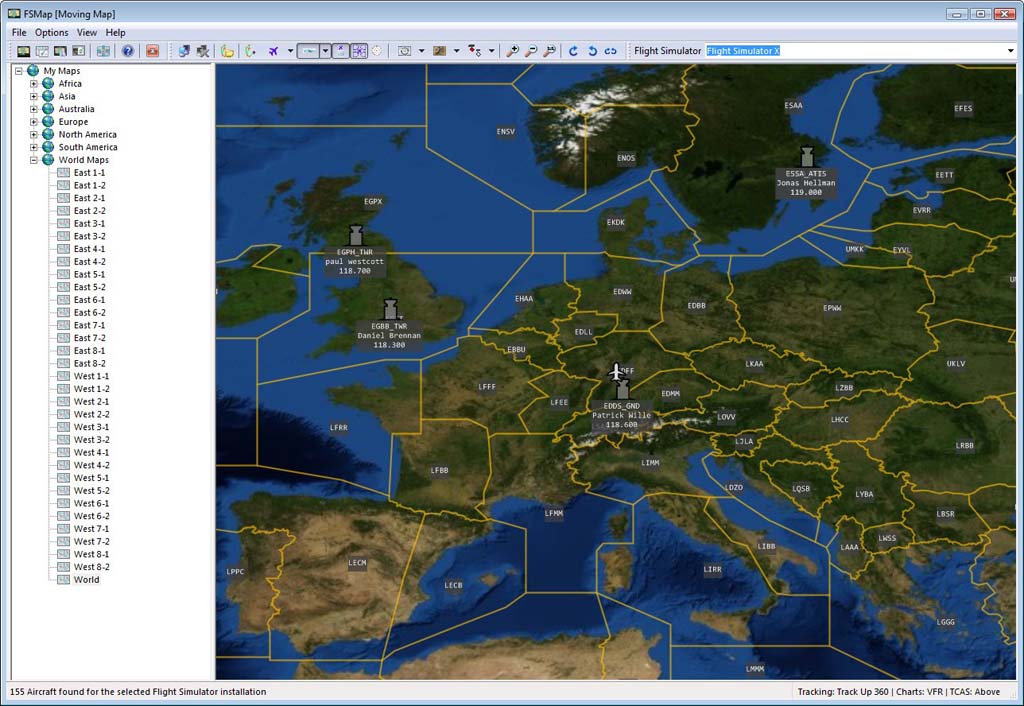The height and width of the screenshot is (706, 1024).
Task: Select the East 4-1 map
Action: (x=89, y=249)
